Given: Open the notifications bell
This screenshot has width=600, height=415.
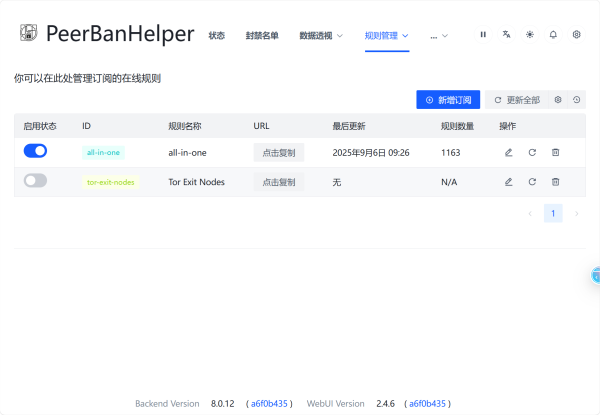Looking at the screenshot, I should click(553, 35).
